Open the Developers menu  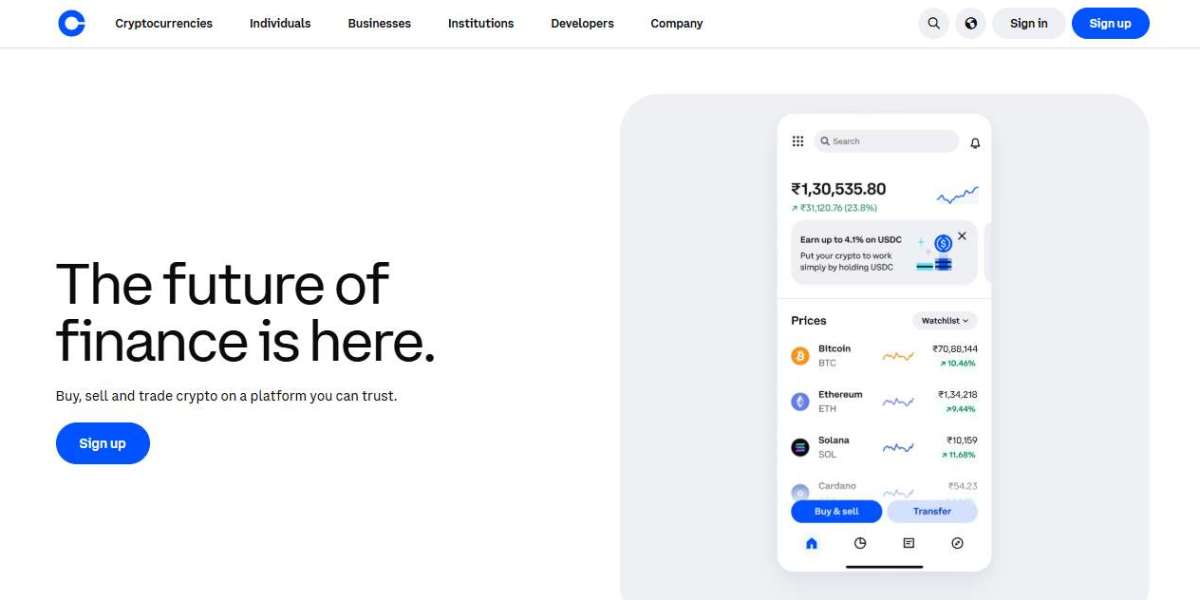coord(582,23)
